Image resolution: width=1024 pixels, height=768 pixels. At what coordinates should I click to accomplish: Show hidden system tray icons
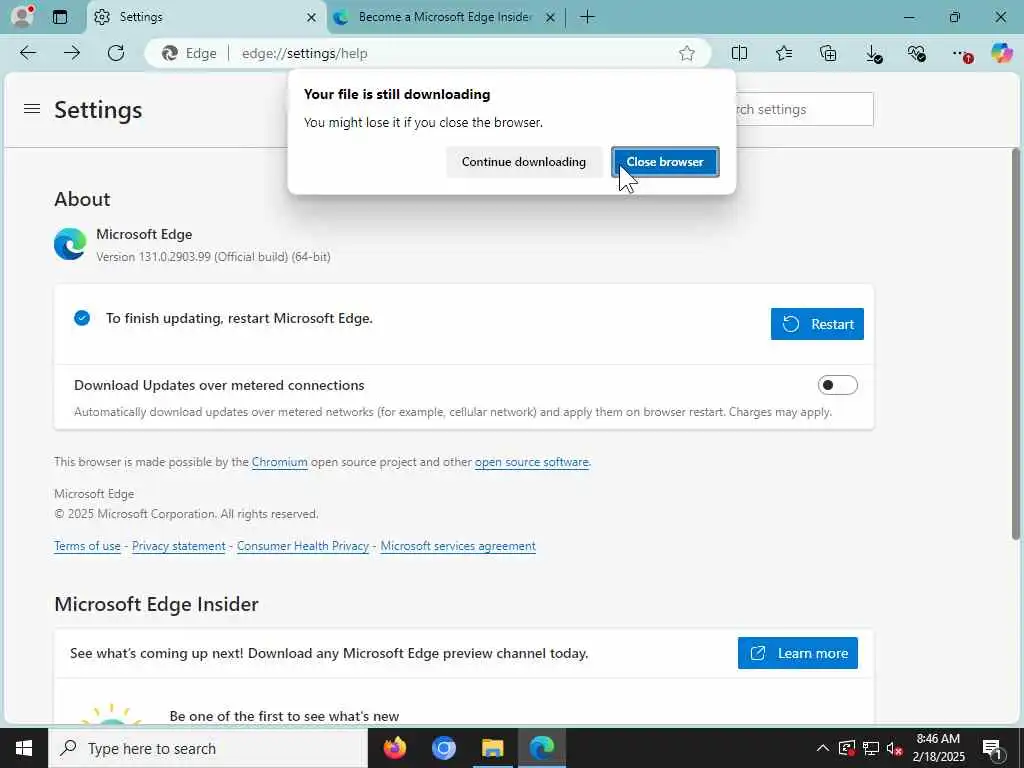(822, 748)
